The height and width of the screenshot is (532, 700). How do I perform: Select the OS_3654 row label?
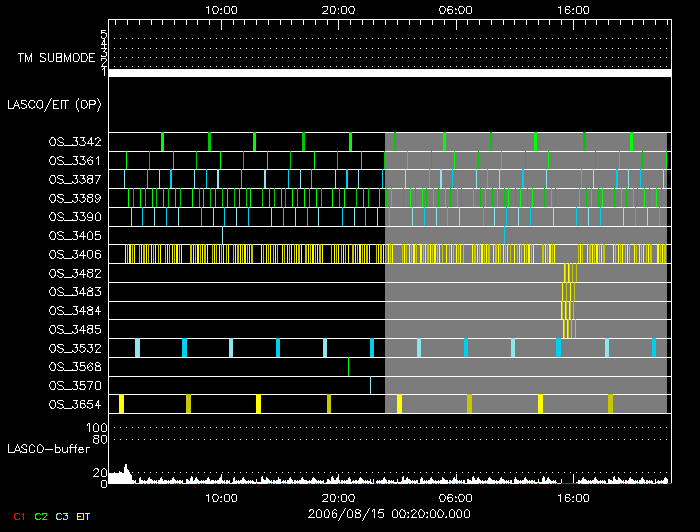coord(75,404)
